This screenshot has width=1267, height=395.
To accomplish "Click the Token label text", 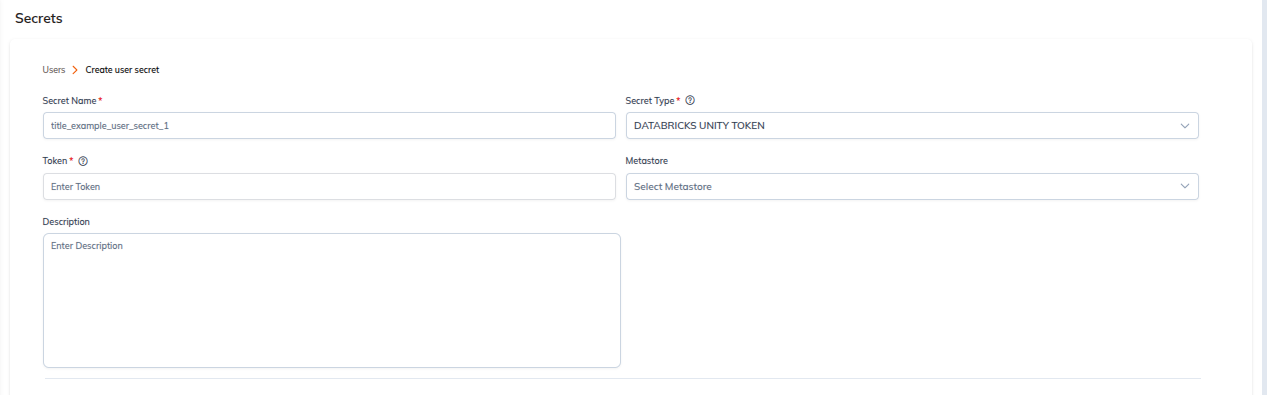I will [x=55, y=161].
